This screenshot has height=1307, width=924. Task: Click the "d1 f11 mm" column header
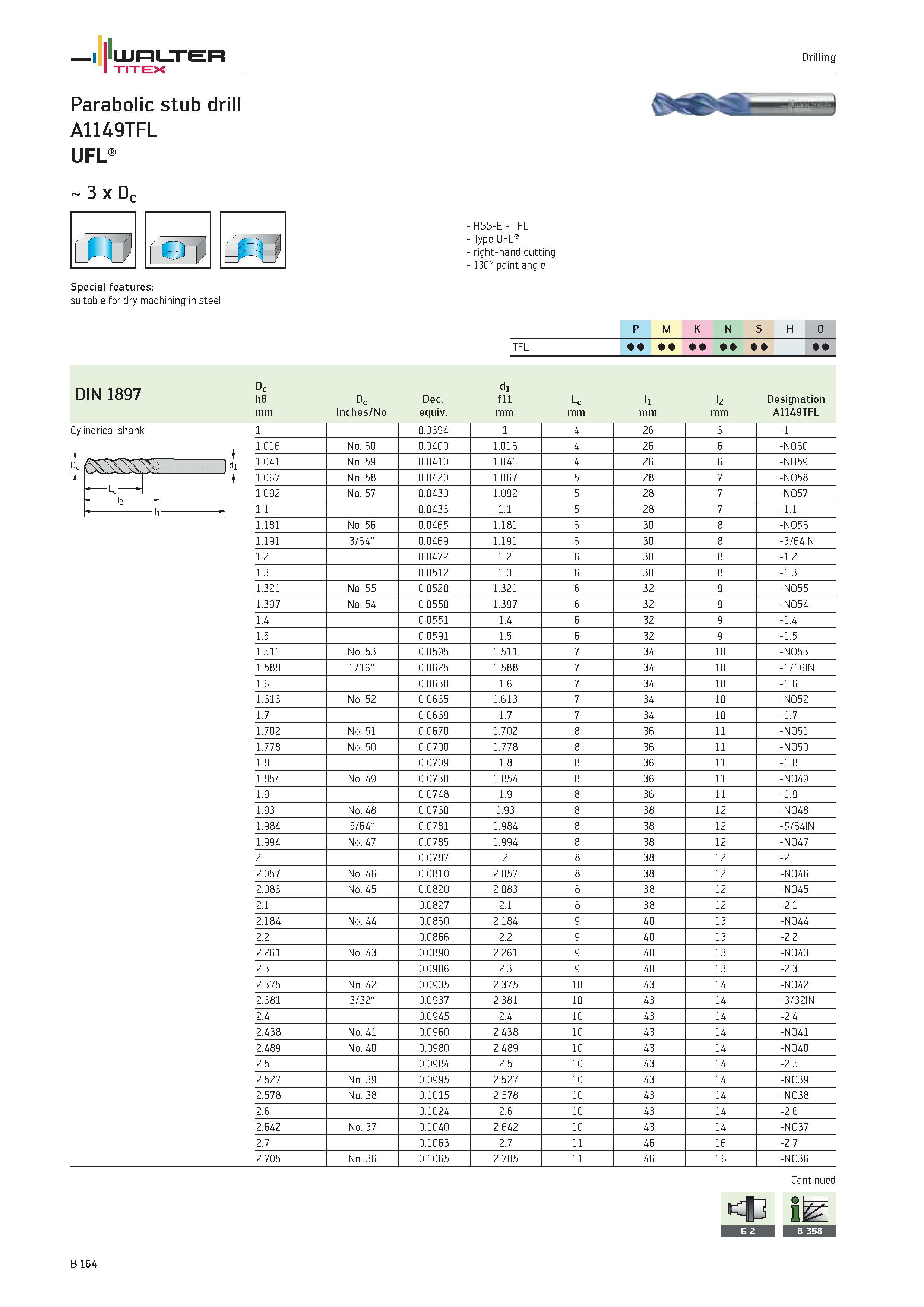coord(504,399)
